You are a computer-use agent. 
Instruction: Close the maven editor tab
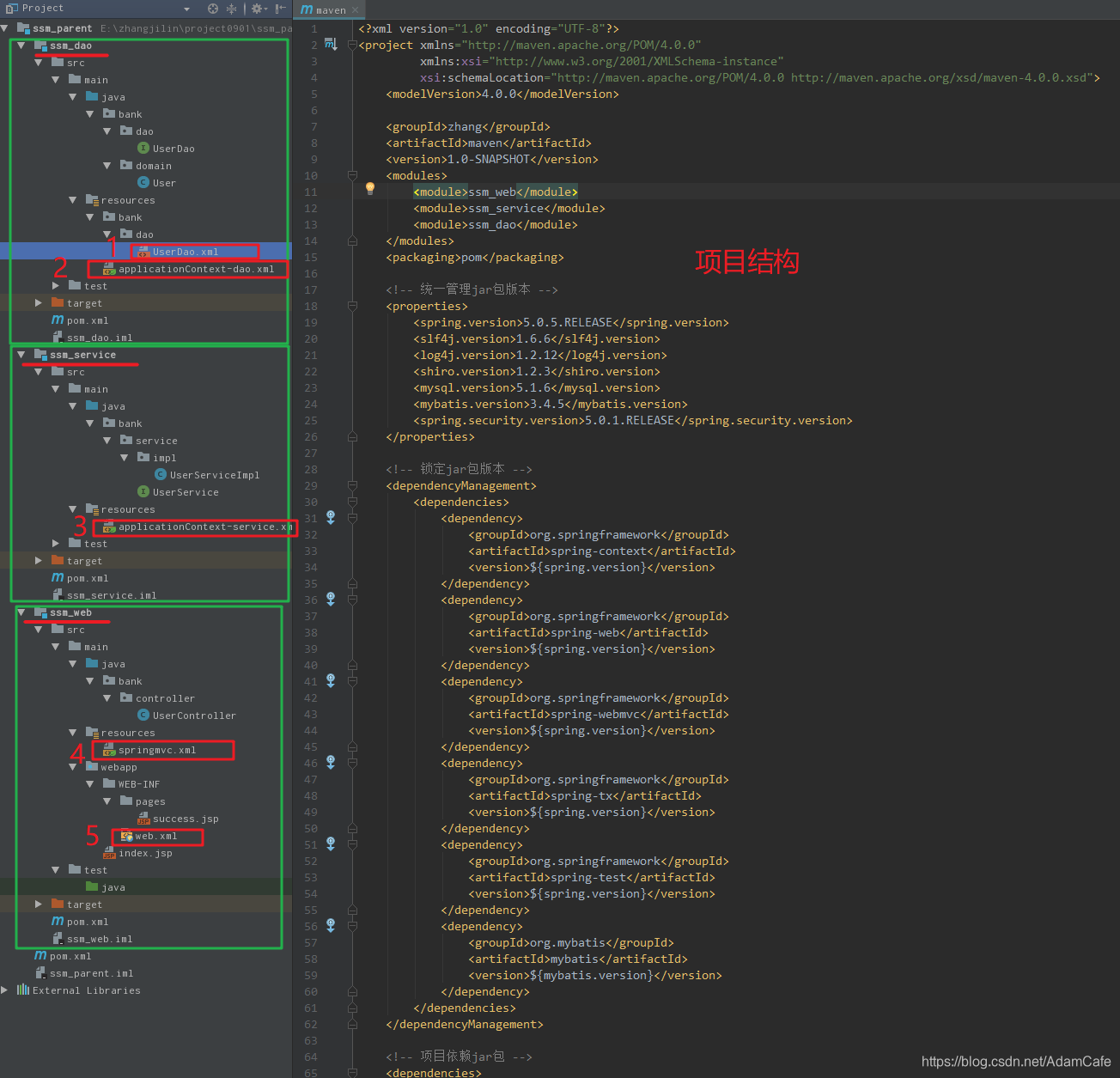pyautogui.click(x=355, y=10)
